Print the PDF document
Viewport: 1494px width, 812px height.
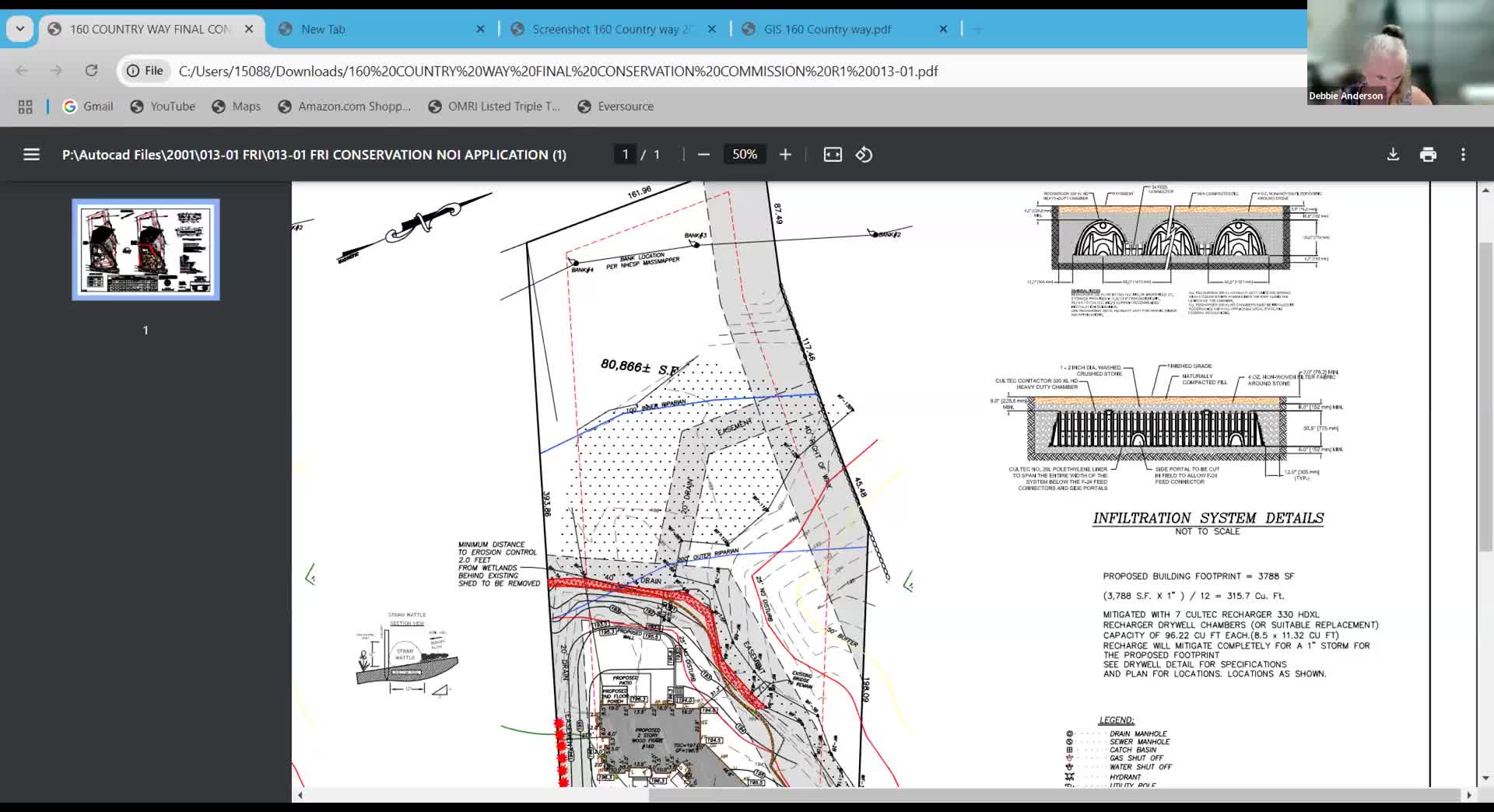[1428, 155]
